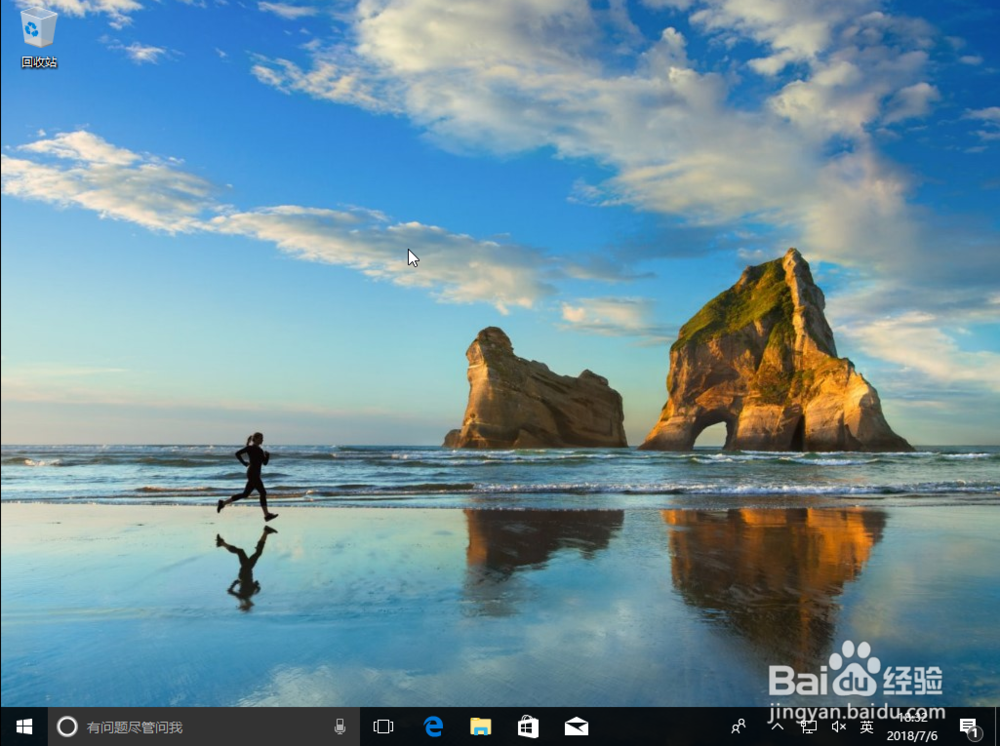Expand hidden system tray icons

point(777,727)
